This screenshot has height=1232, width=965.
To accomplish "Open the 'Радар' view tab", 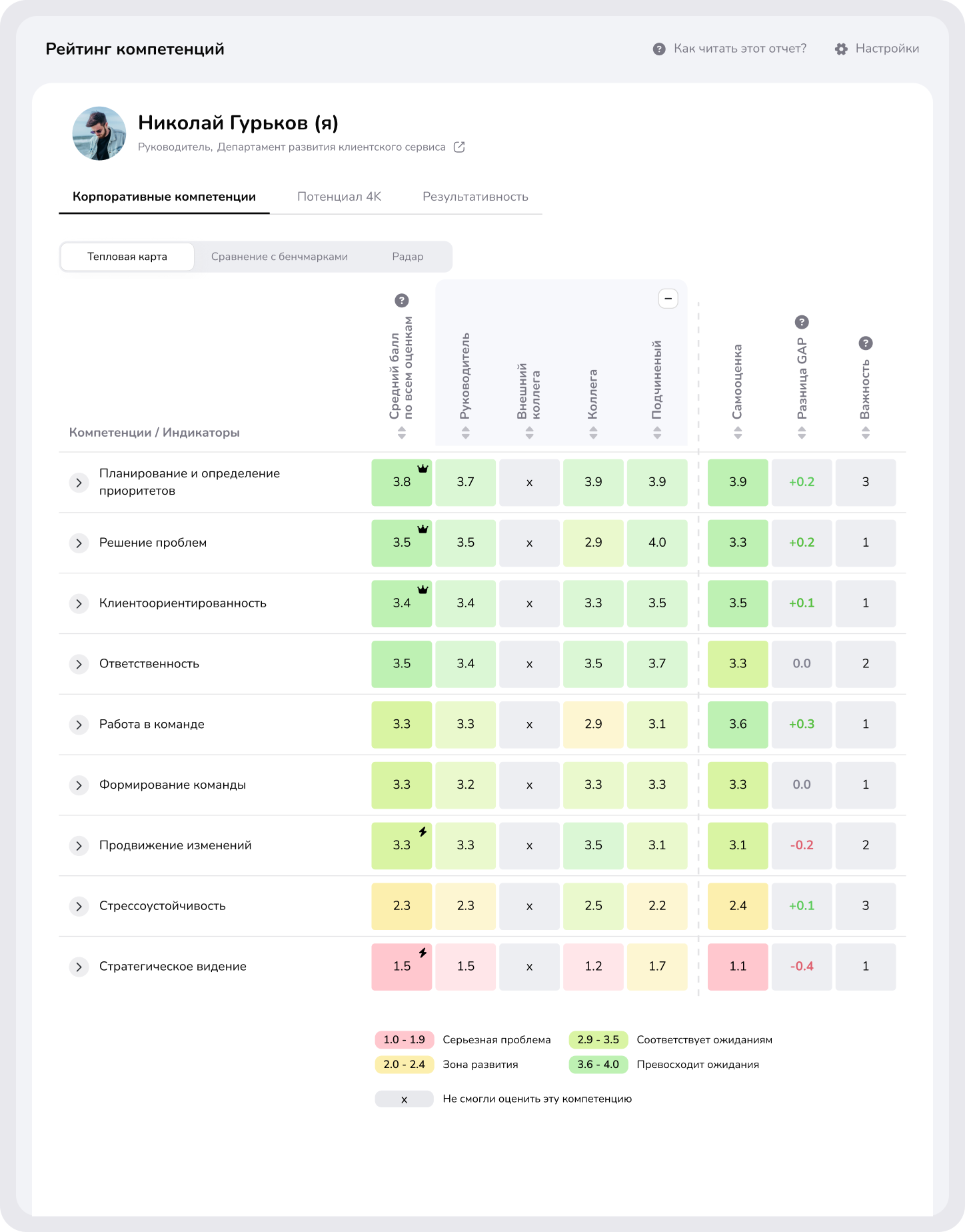I will pyautogui.click(x=407, y=256).
